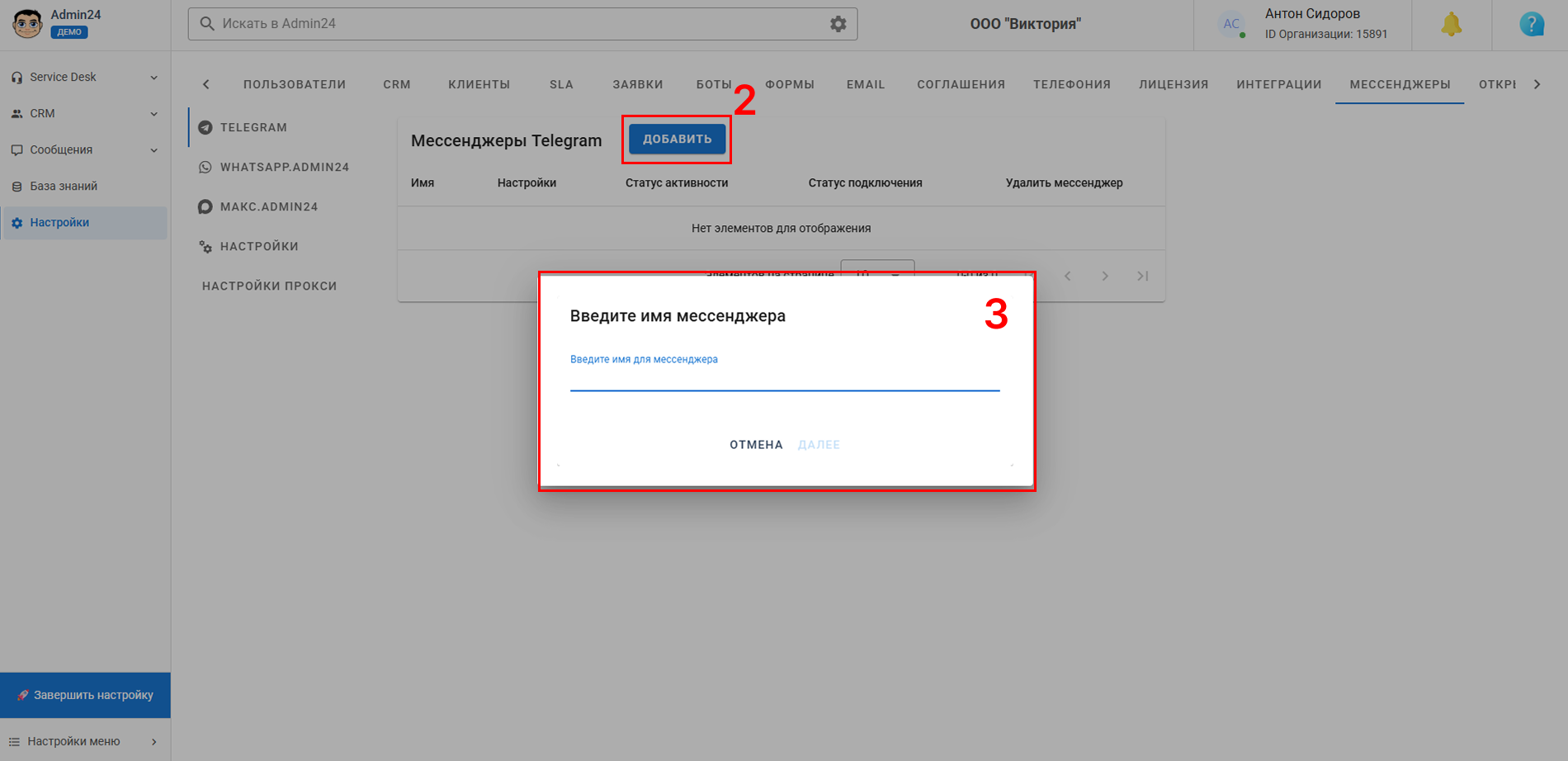Switch to ЛИЦЕНЗИЯ tab
This screenshot has width=1568, height=761.
(x=1174, y=84)
